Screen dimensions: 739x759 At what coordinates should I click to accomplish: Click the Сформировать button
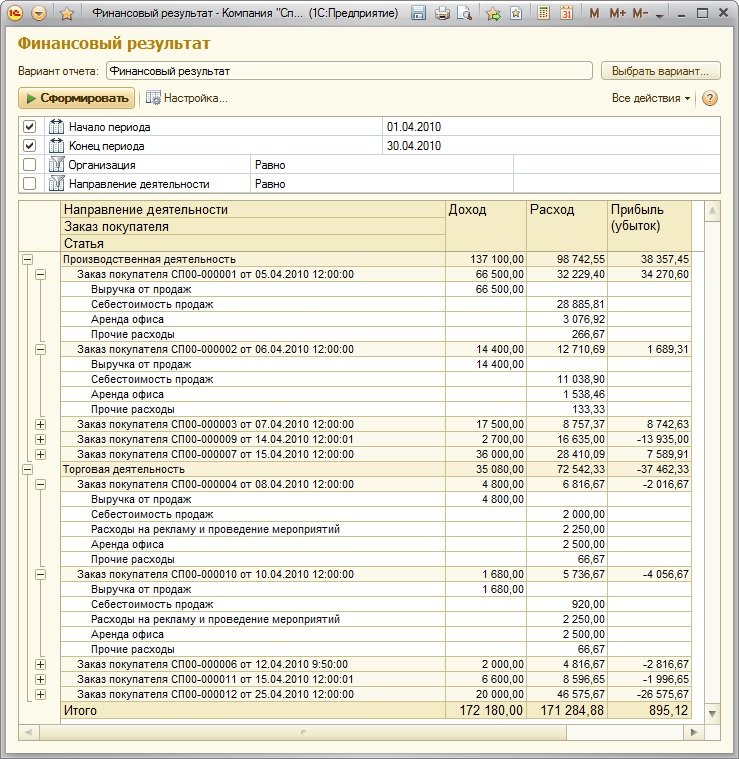(76, 98)
